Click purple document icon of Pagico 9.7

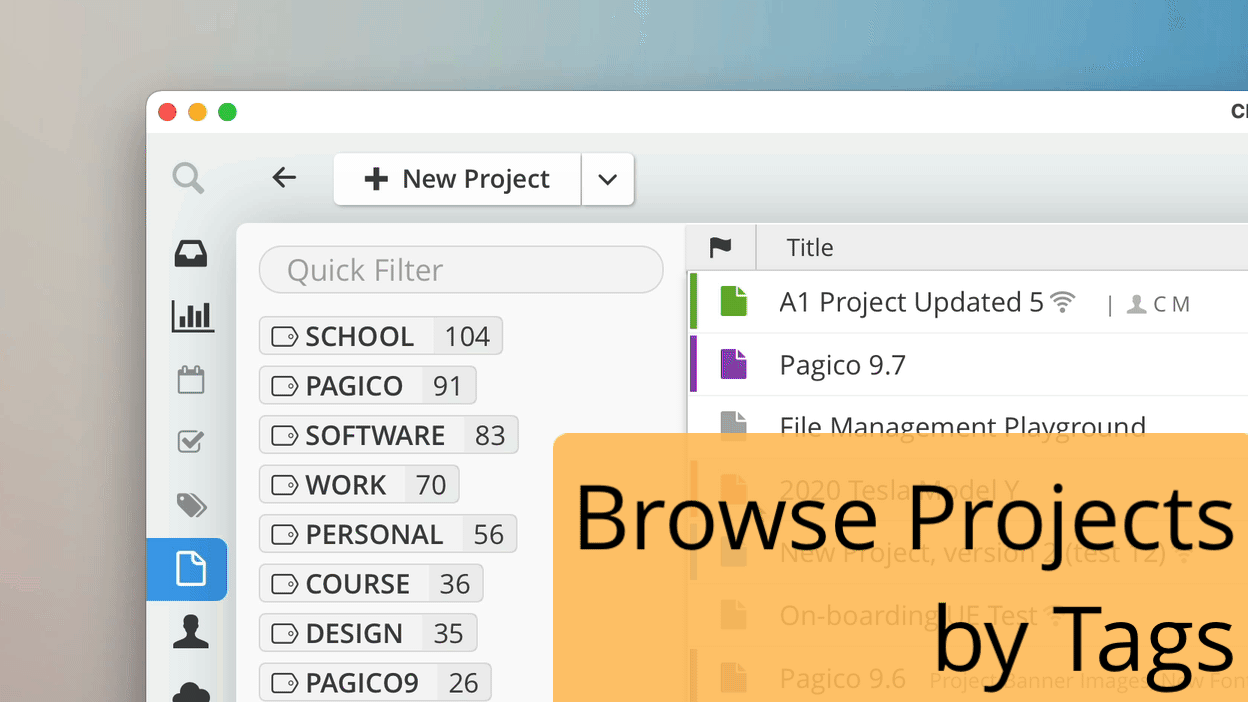(x=734, y=364)
